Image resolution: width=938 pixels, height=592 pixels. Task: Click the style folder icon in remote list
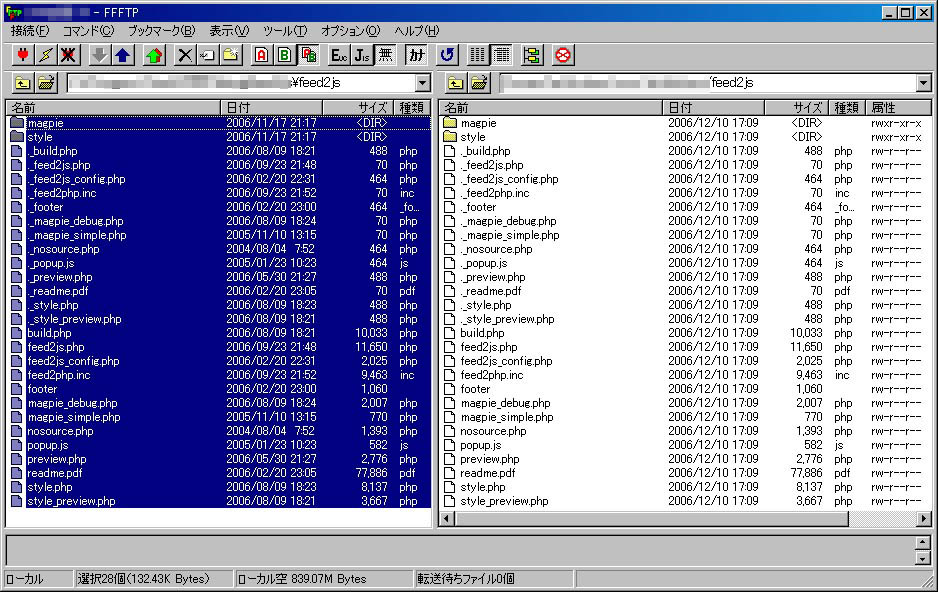click(450, 137)
